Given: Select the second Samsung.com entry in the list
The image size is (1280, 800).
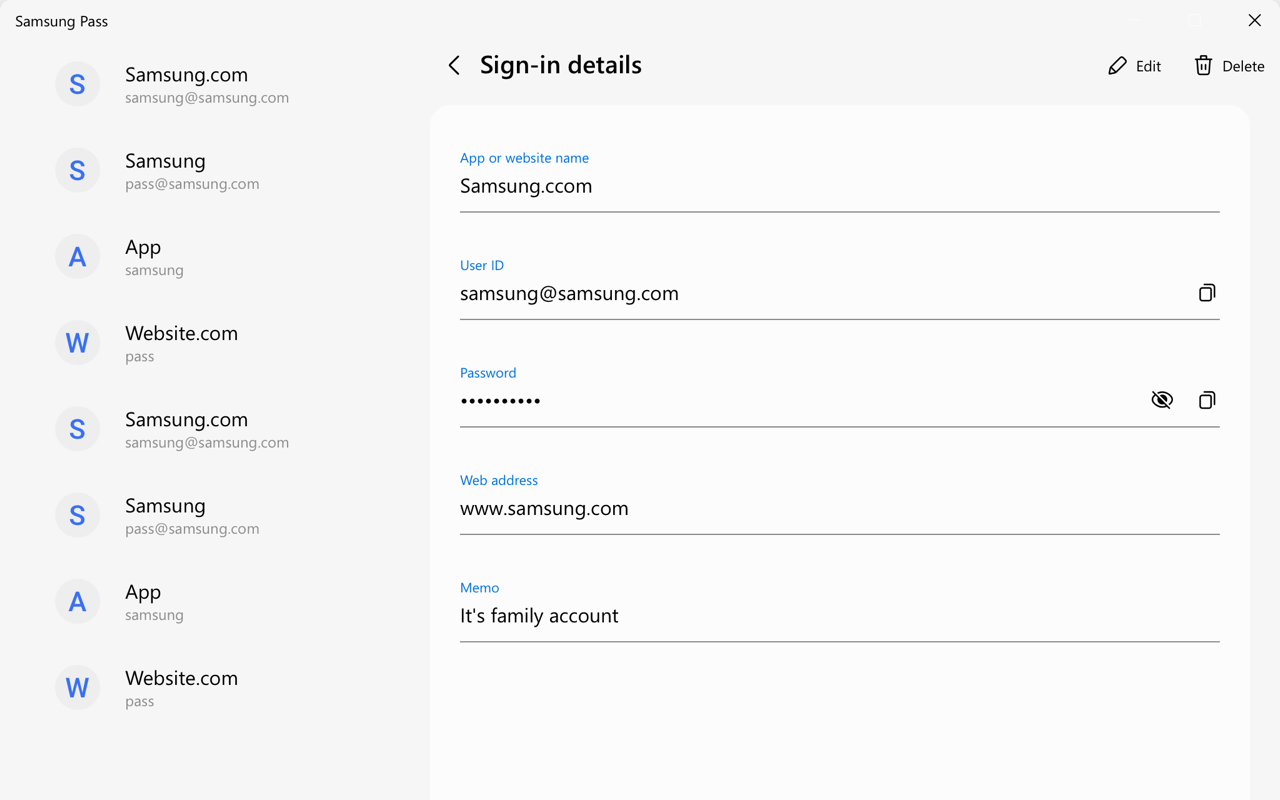Looking at the screenshot, I should coord(206,429).
